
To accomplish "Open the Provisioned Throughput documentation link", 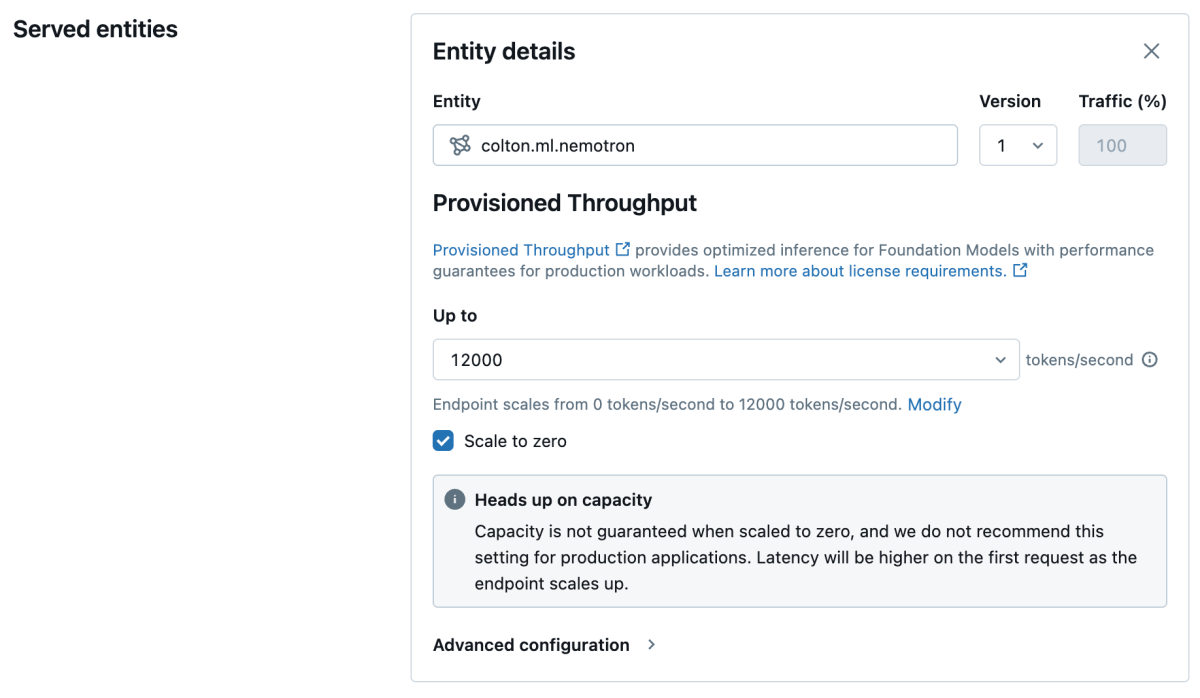I will (x=521, y=249).
